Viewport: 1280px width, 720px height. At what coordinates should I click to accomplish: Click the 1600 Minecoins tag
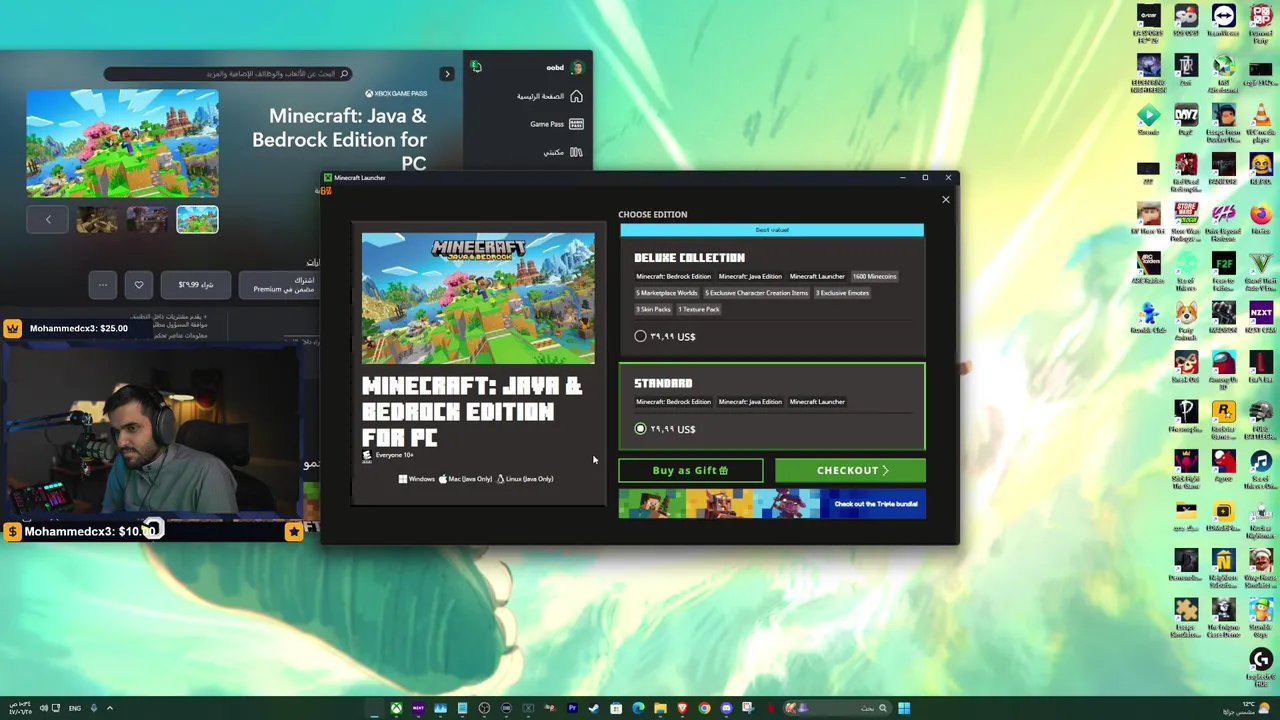click(x=874, y=276)
